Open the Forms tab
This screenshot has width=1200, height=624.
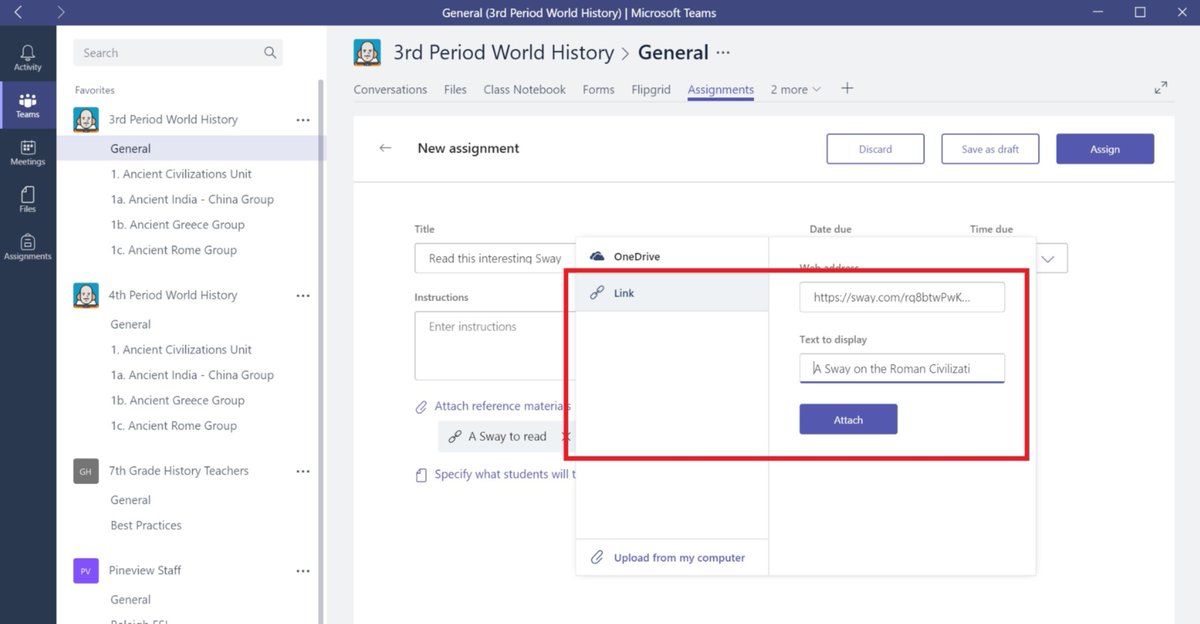[x=598, y=89]
